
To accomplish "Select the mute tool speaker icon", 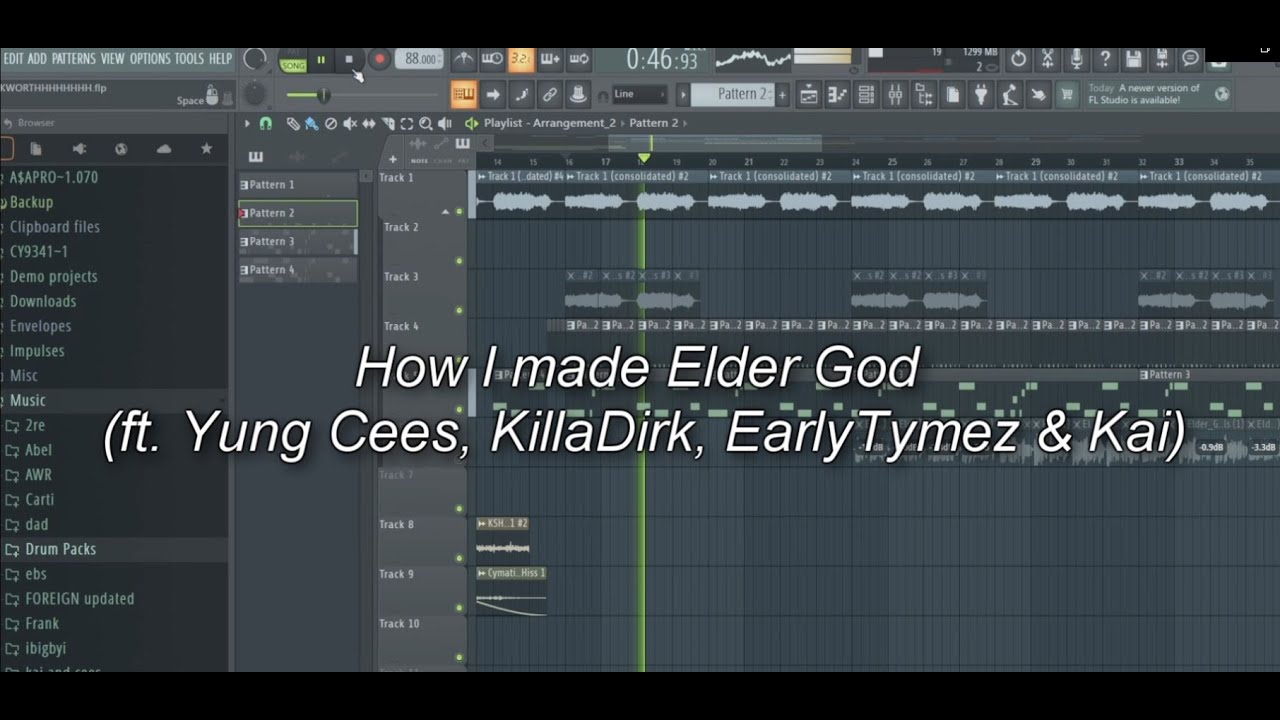I will [x=350, y=123].
